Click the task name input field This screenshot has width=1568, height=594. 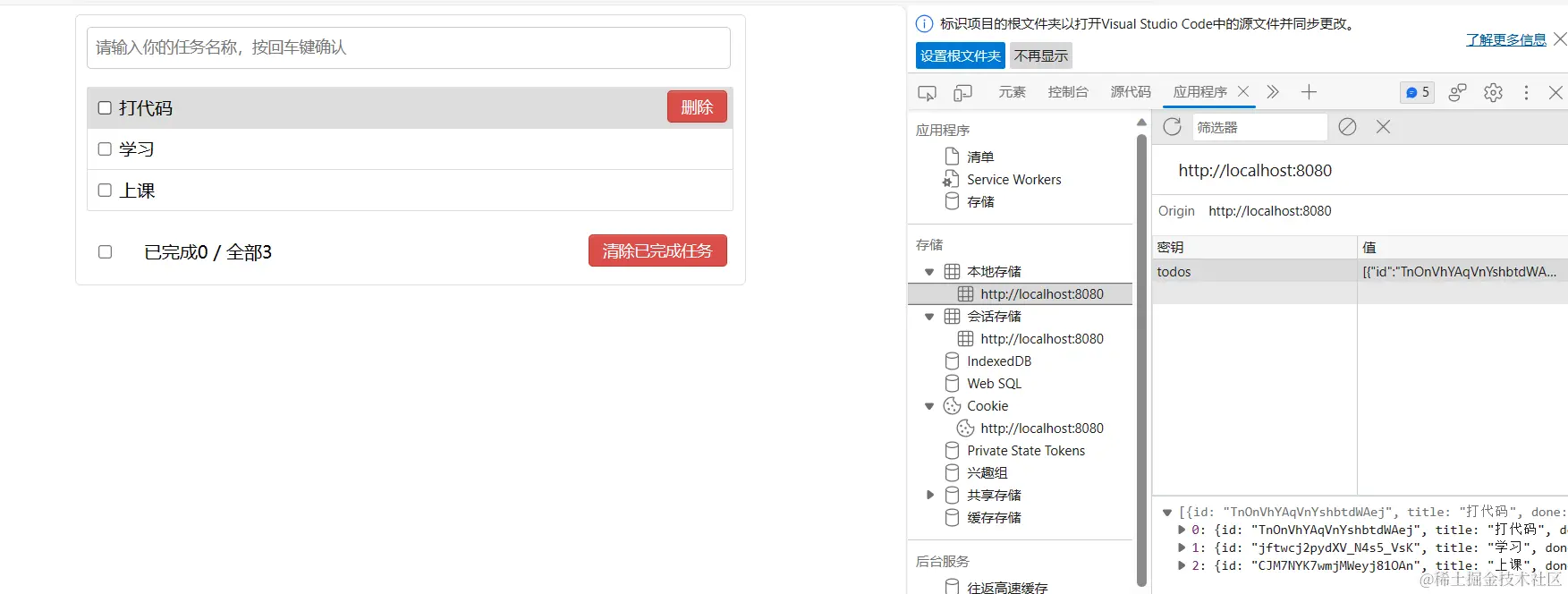coord(409,47)
